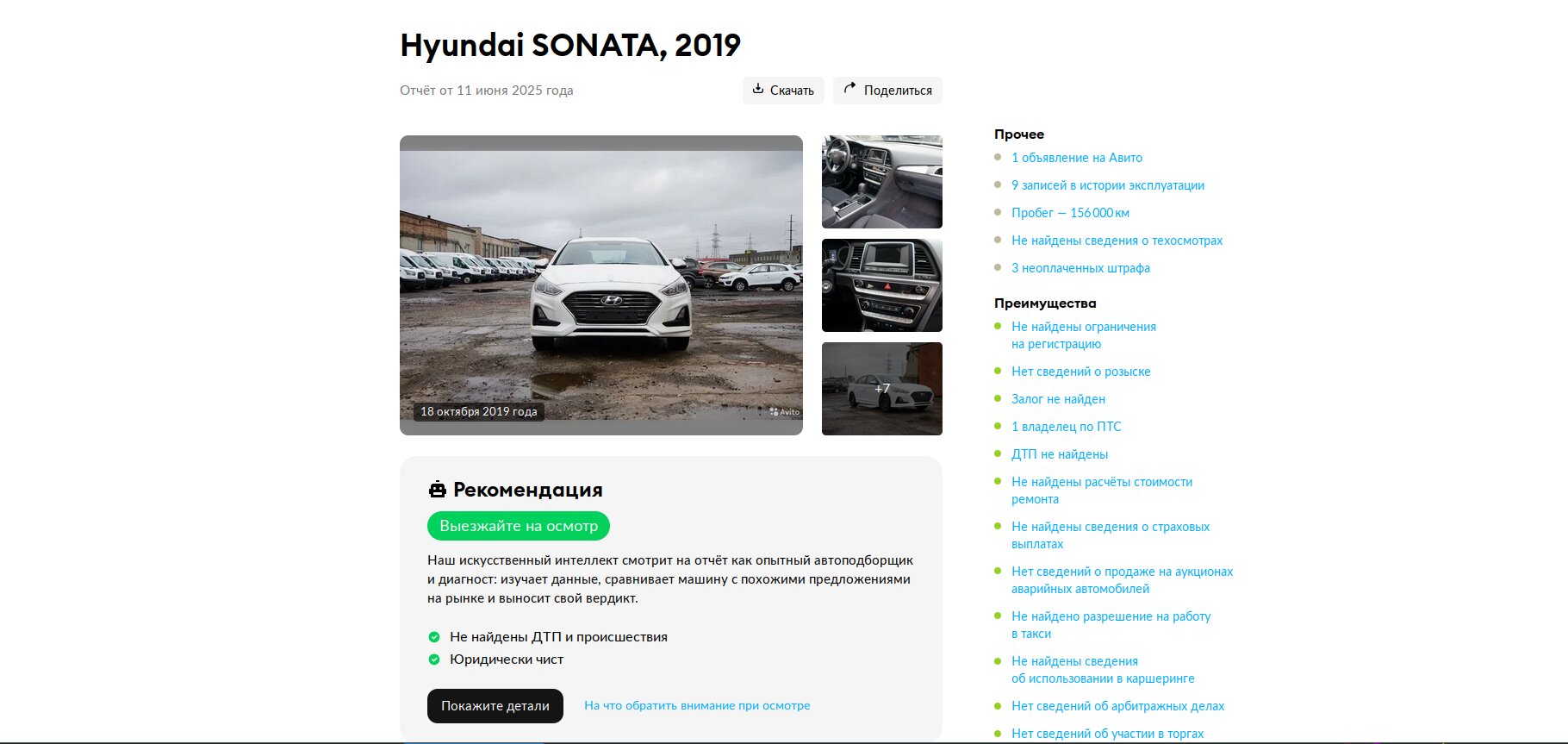Go to 9 записей в истории эксплуатации
Viewport: 1568px width, 744px height.
pyautogui.click(x=1108, y=185)
